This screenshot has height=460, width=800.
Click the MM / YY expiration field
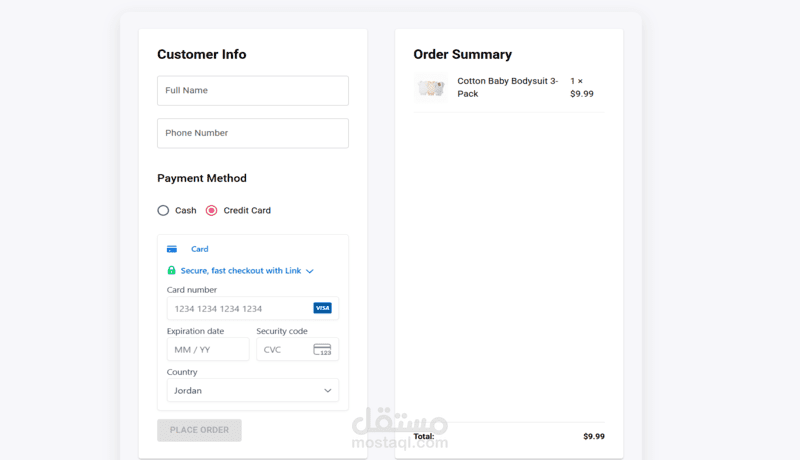click(x=208, y=349)
